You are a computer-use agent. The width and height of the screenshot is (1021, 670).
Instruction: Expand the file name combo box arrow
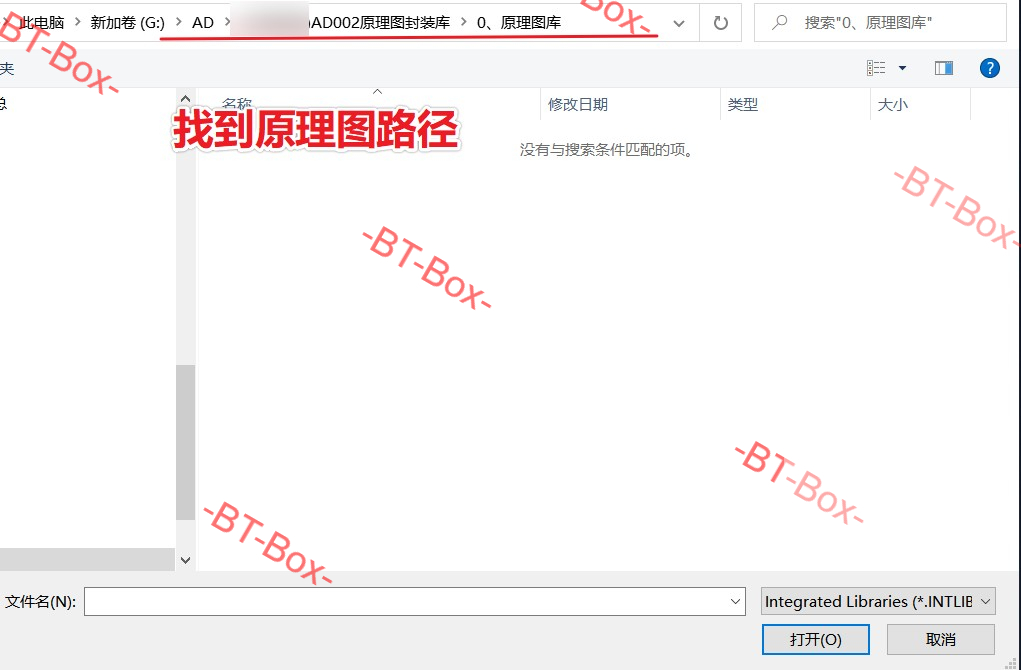click(x=735, y=602)
